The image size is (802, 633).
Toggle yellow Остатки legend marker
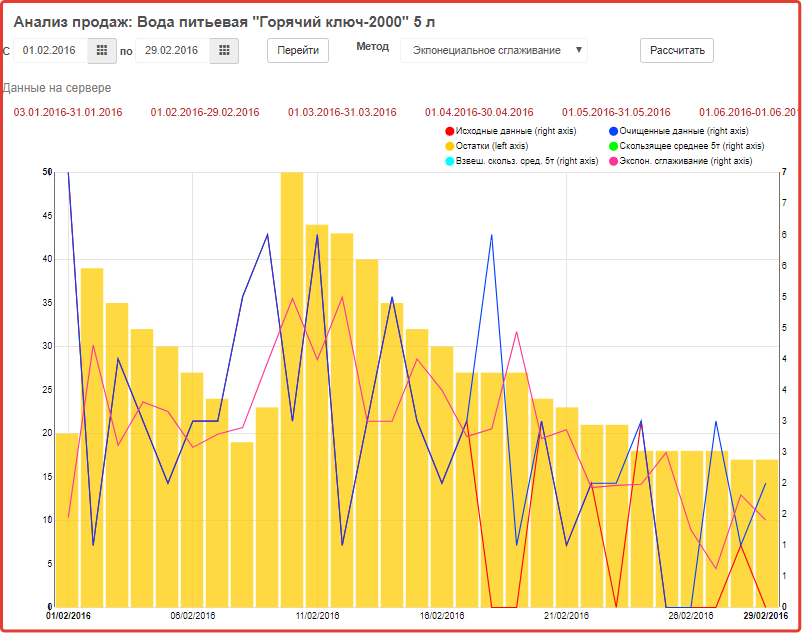[x=450, y=146]
